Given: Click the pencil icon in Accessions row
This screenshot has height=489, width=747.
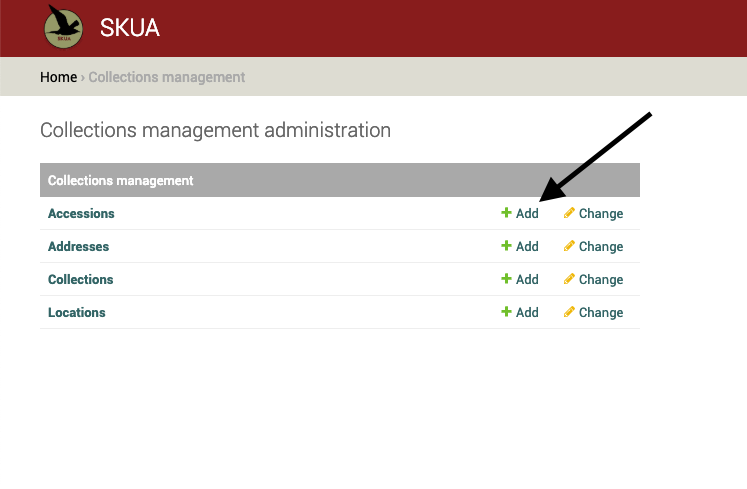Looking at the screenshot, I should point(569,213).
